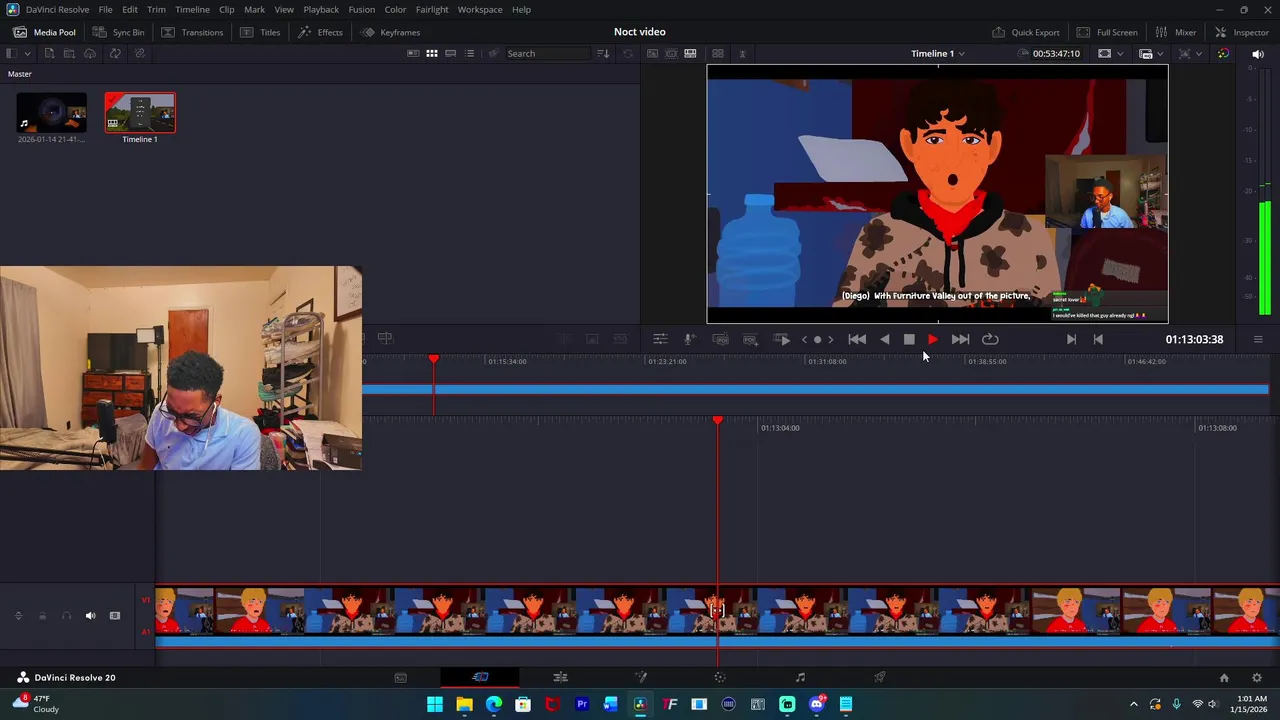Viewport: 1280px width, 720px height.
Task: Switch media pool to metadata view
Action: click(x=413, y=53)
